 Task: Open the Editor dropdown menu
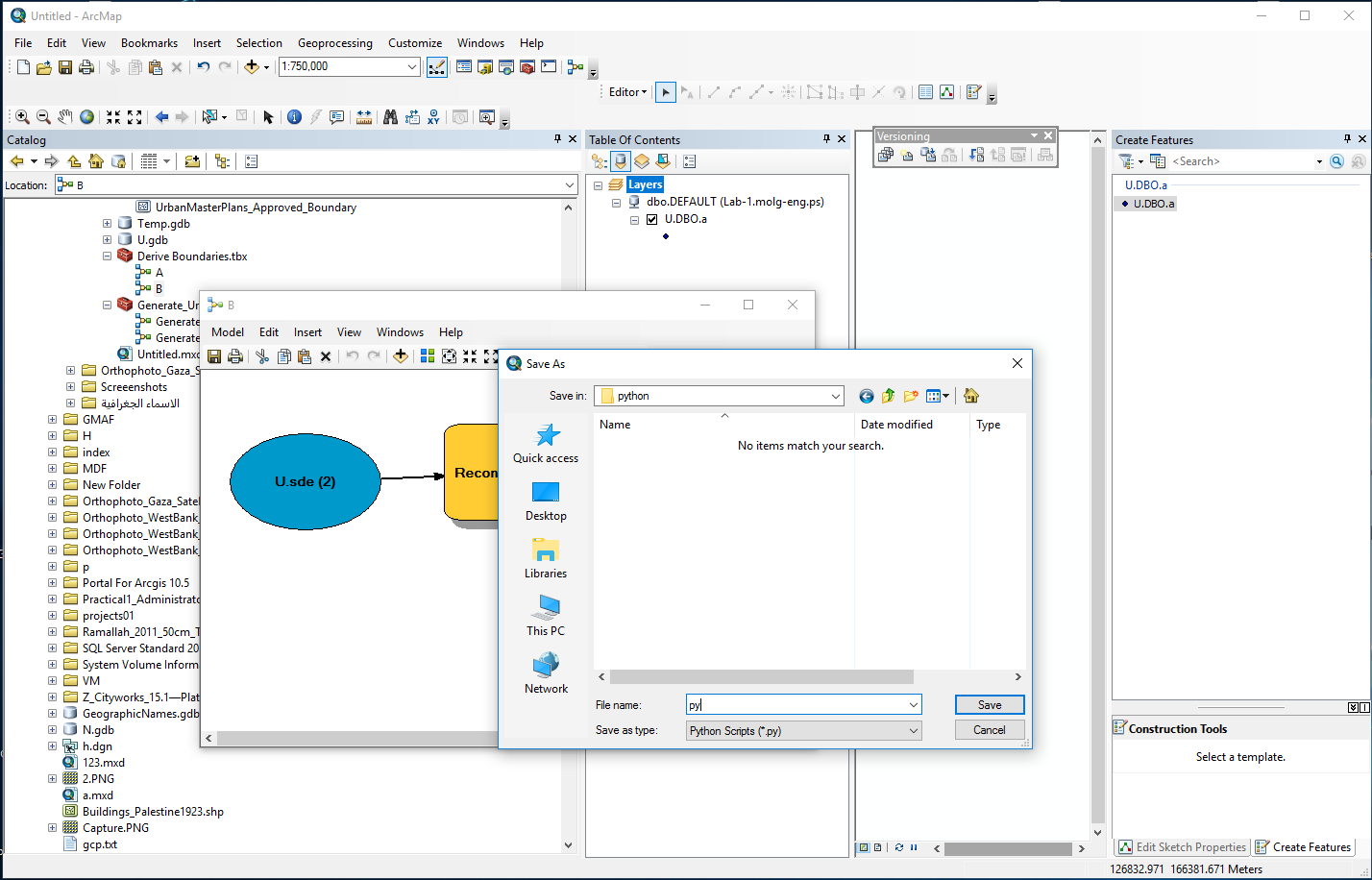point(627,92)
